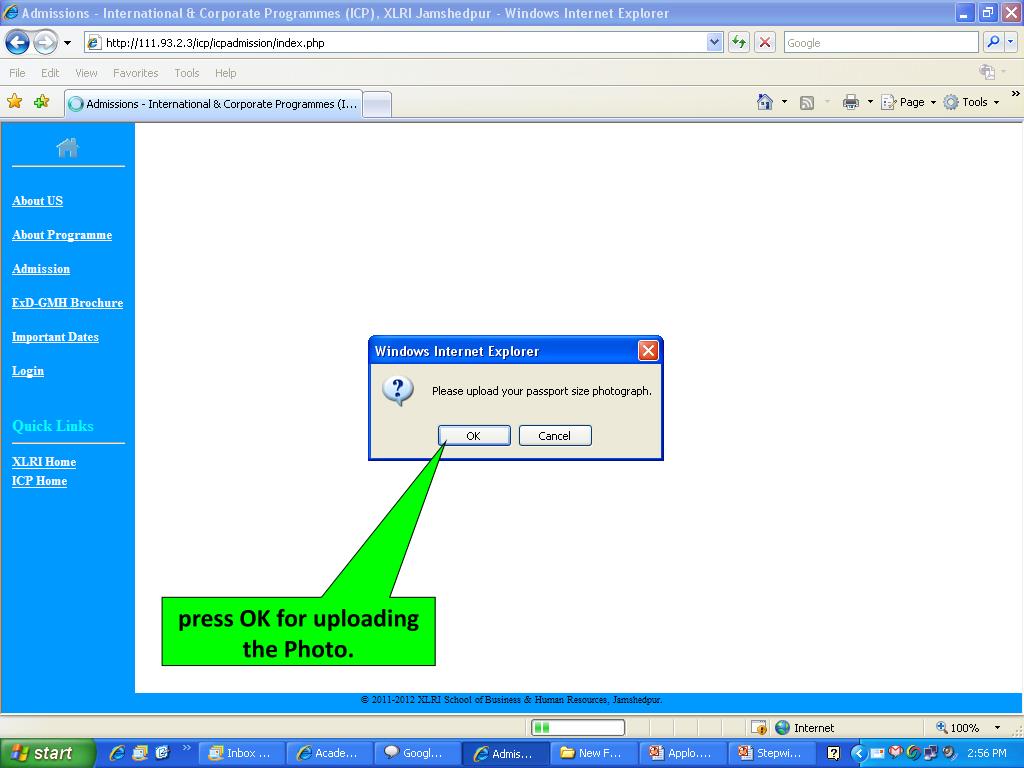This screenshot has height=768, width=1024.
Task: Open the View menu
Action: coord(86,73)
